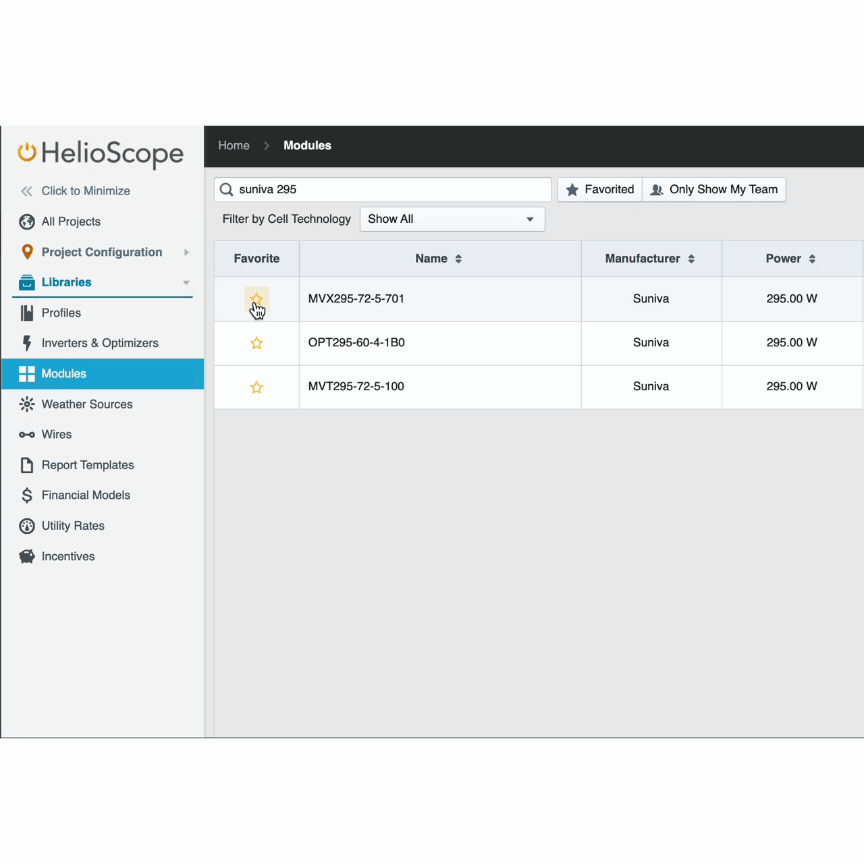This screenshot has width=864, height=864.
Task: Go to Home via breadcrumb
Action: tap(234, 145)
